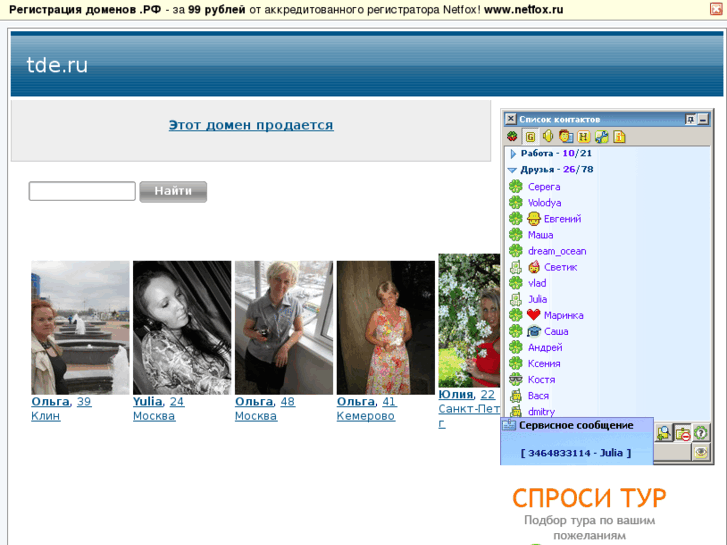Toggle the speaker sound icon
This screenshot has height=545, width=727.
pos(548,136)
